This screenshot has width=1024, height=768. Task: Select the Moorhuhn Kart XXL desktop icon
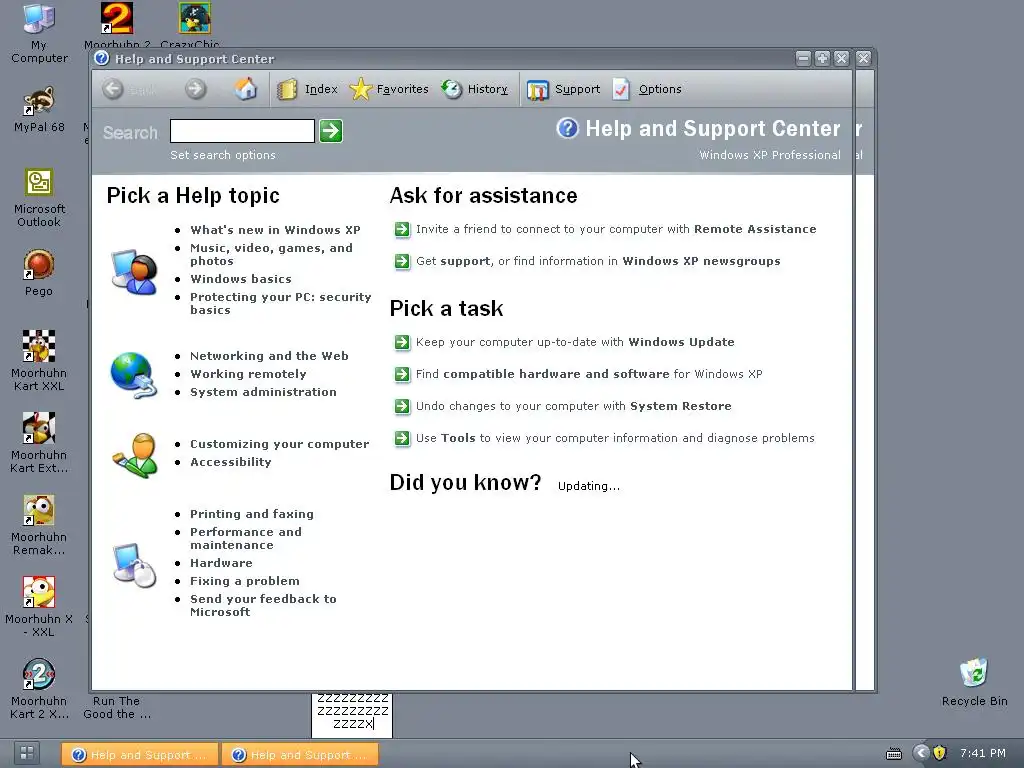[x=39, y=361]
